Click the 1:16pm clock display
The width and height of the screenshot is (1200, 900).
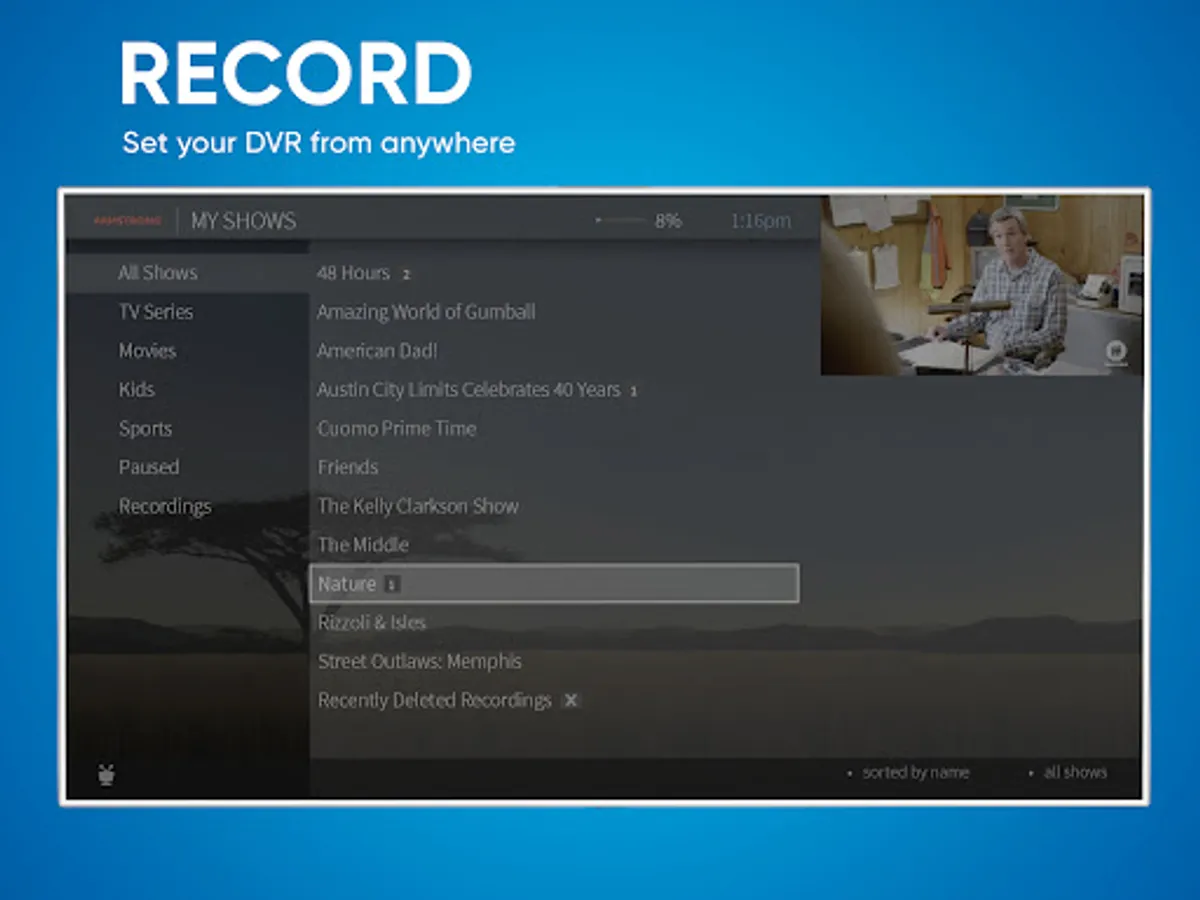760,221
